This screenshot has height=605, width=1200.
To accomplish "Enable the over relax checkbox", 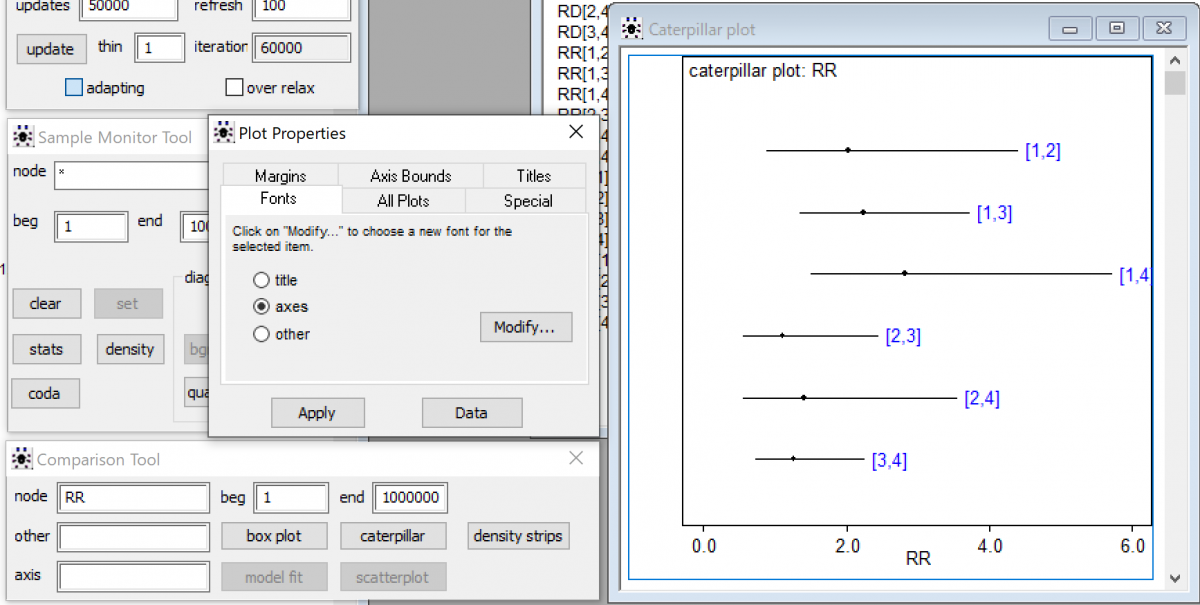I will click(235, 87).
